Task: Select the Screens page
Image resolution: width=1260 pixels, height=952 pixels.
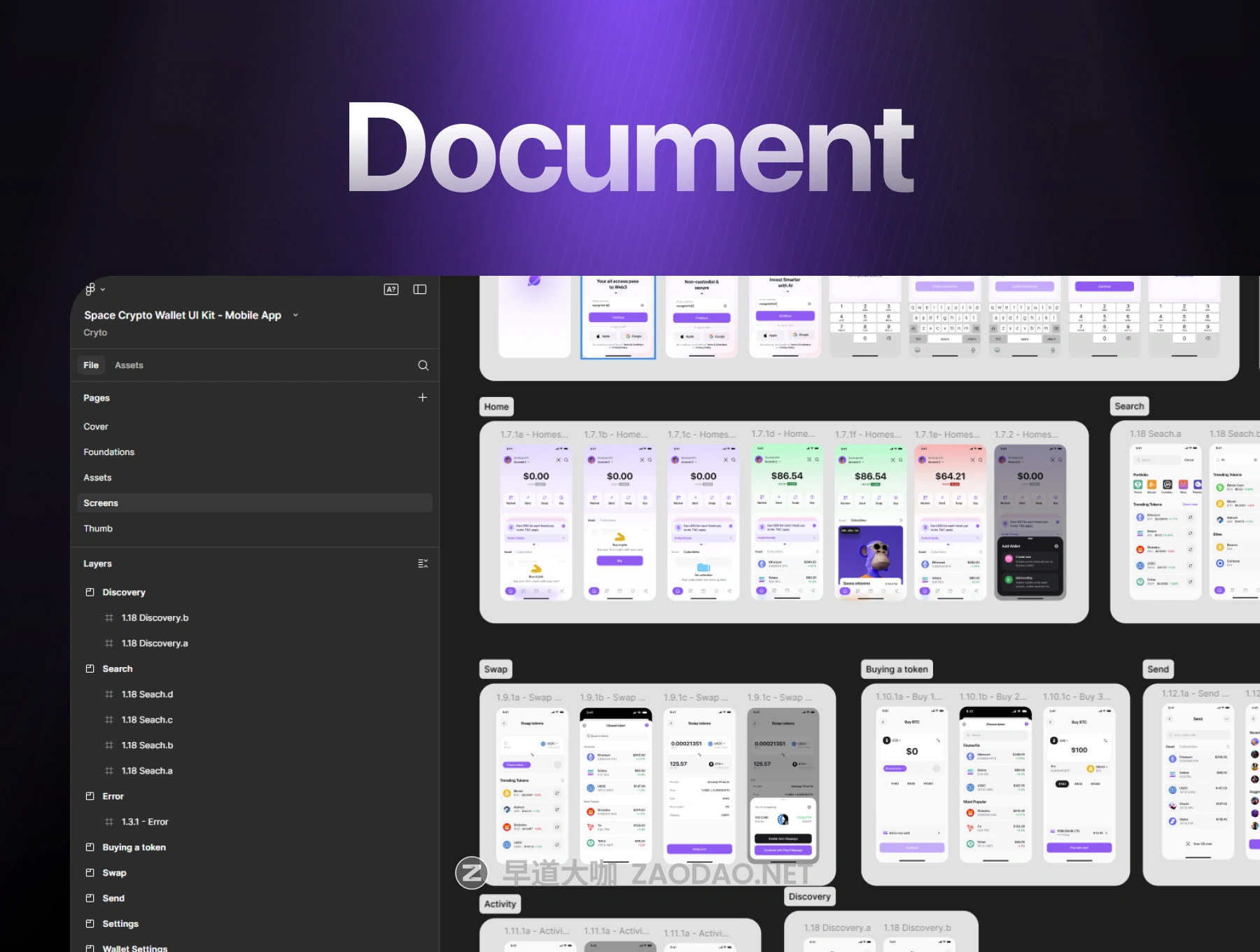Action: tap(101, 503)
